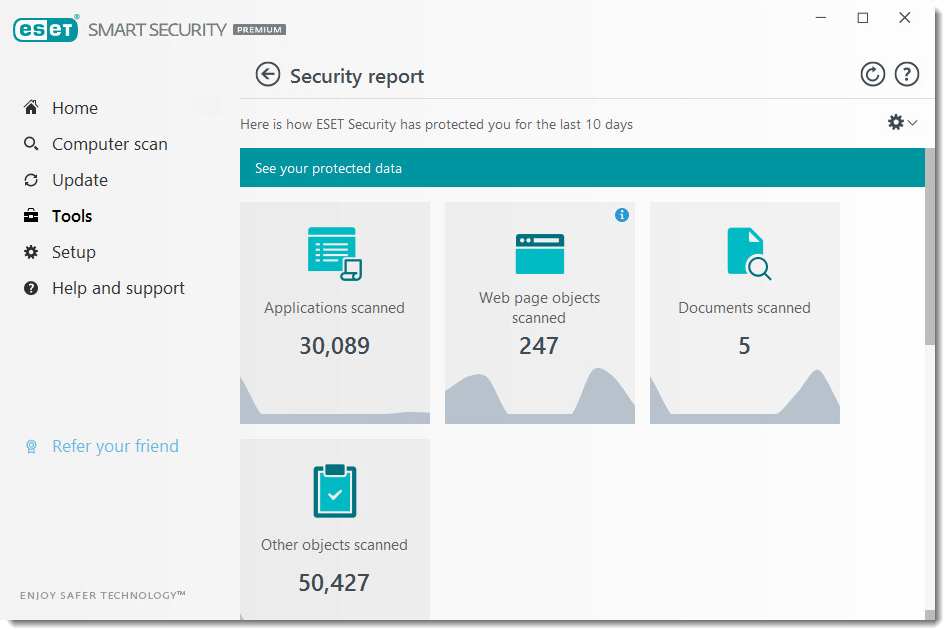The width and height of the screenshot is (944, 629).
Task: Click the 247 web page objects value
Action: coord(539,345)
